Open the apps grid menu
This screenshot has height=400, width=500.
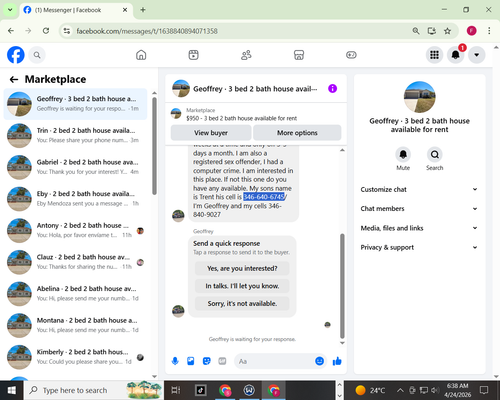[x=434, y=55]
